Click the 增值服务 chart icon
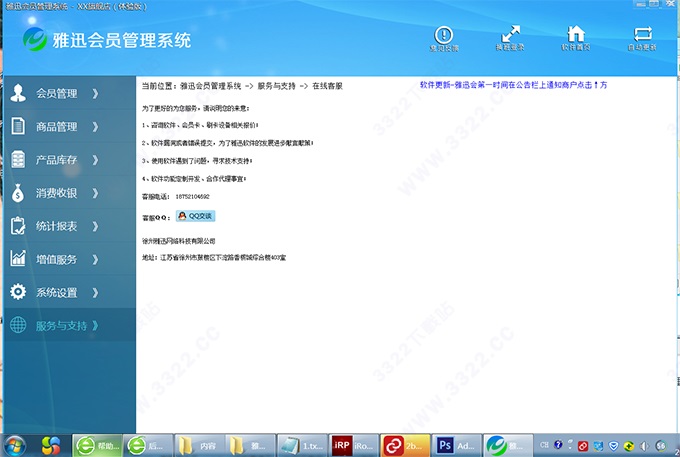 coord(18,259)
